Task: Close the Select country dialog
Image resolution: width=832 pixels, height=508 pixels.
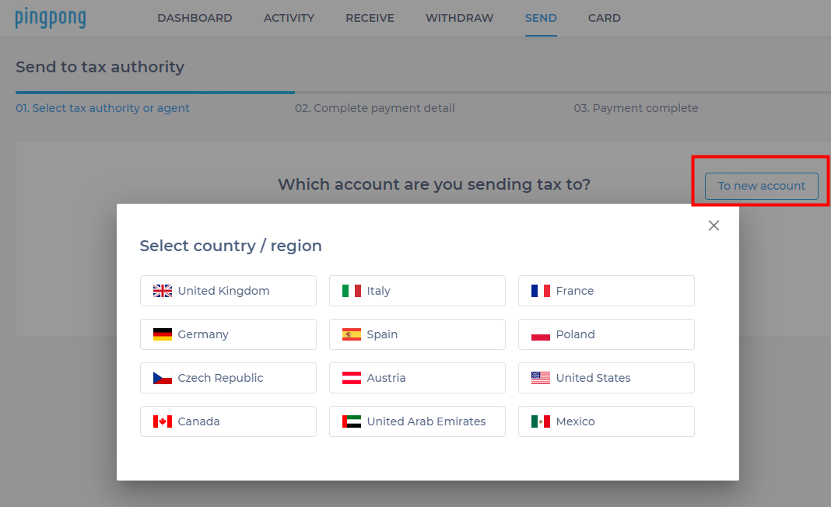Action: click(714, 226)
